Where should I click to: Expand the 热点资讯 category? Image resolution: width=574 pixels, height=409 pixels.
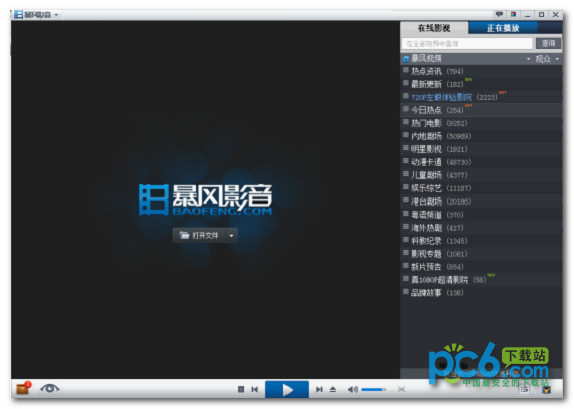(x=406, y=70)
